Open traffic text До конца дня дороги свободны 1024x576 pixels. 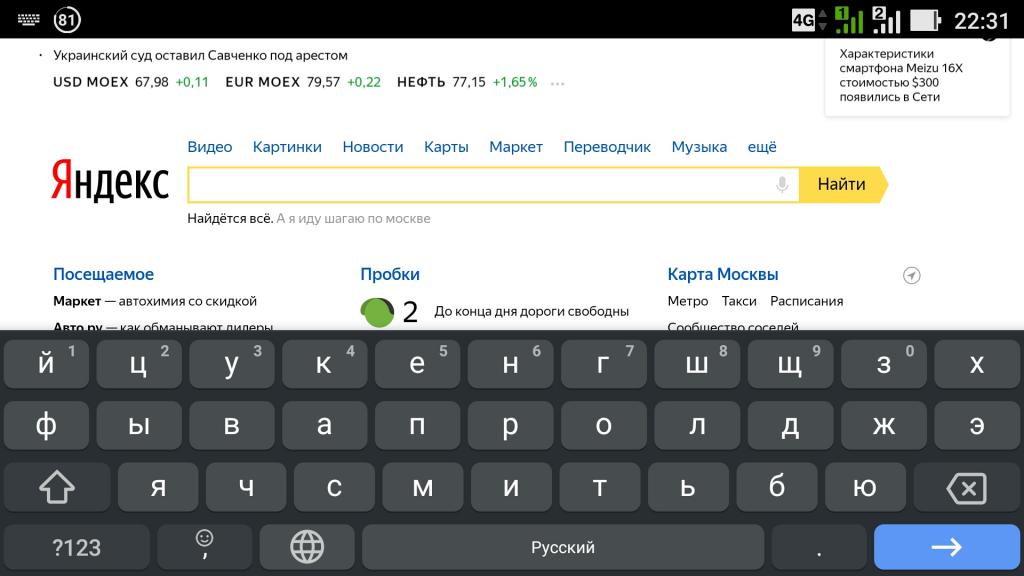click(532, 312)
